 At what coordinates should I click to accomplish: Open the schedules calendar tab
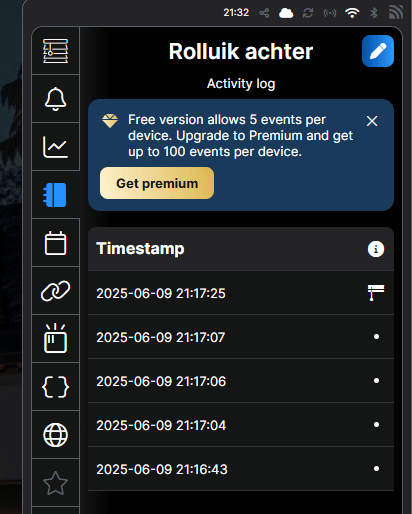[x=55, y=243]
